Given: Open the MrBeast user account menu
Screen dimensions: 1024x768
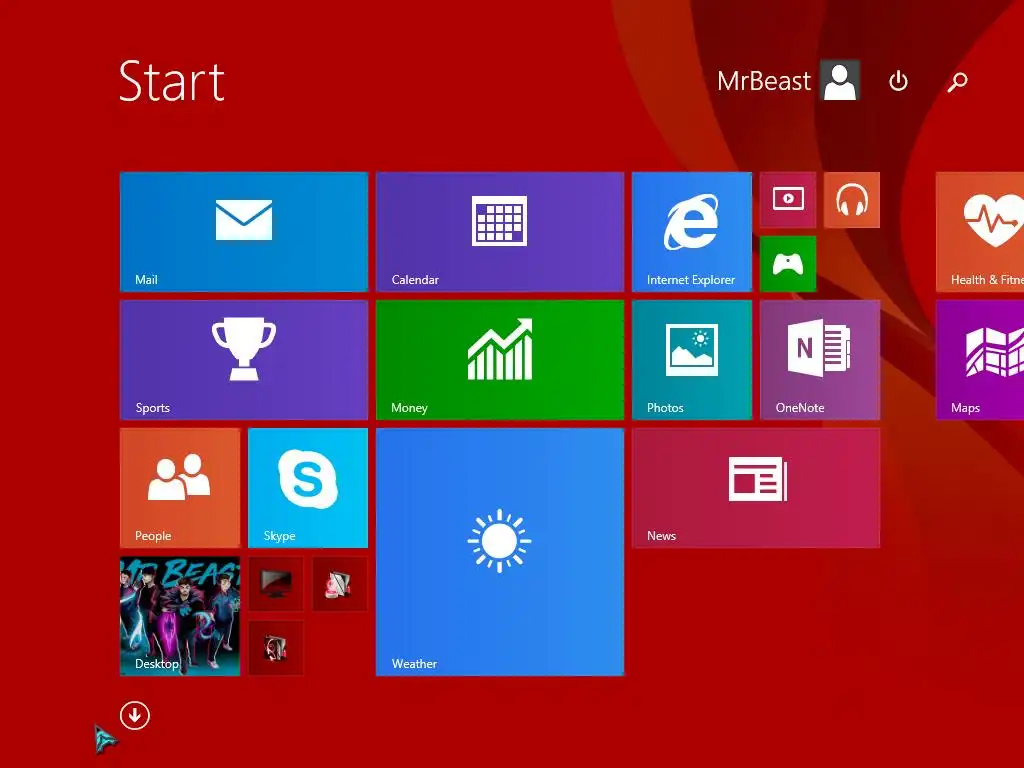Looking at the screenshot, I should click(788, 81).
